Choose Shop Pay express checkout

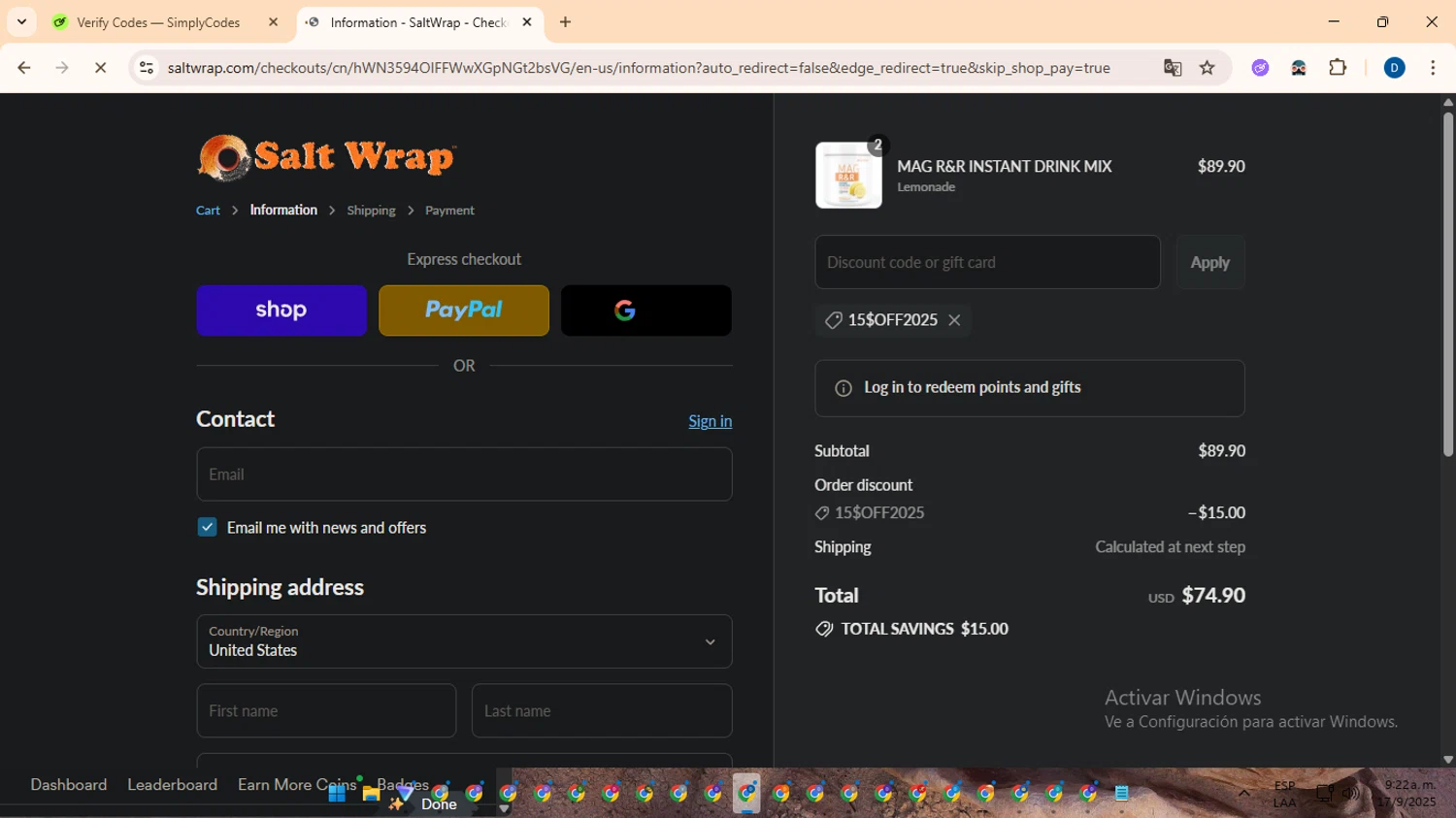[281, 311]
